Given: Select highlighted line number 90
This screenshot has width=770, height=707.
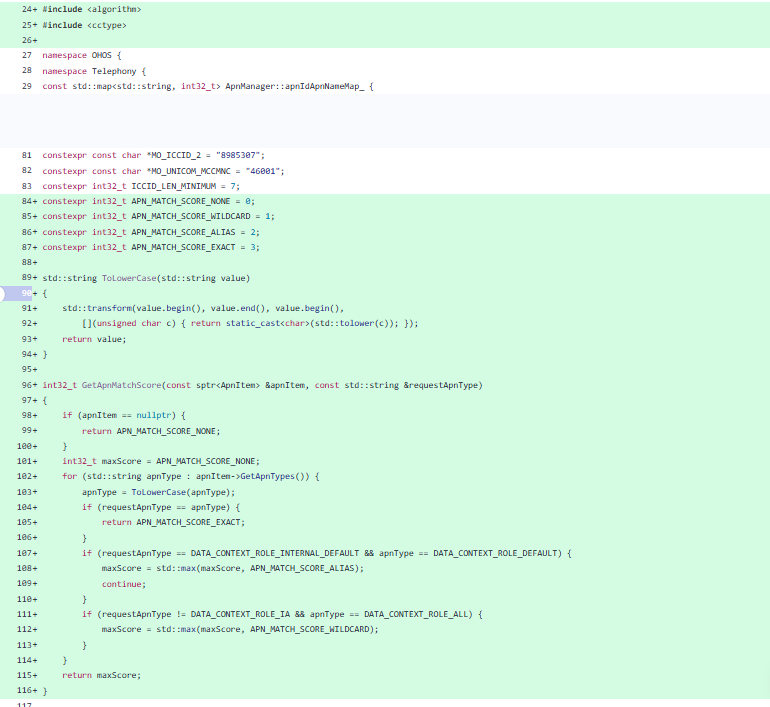Looking at the screenshot, I should click(27, 294).
